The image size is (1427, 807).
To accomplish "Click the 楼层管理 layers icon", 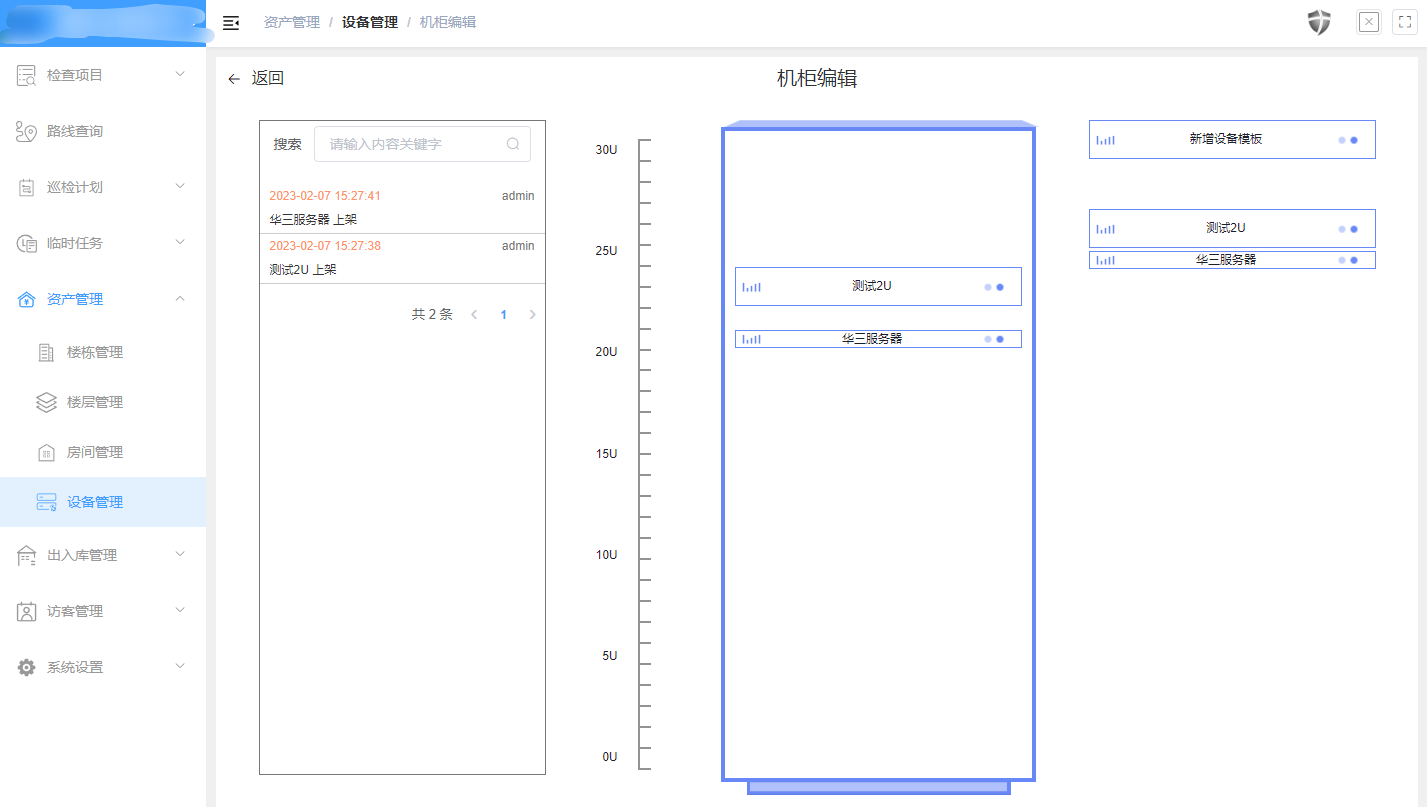I will tap(46, 402).
